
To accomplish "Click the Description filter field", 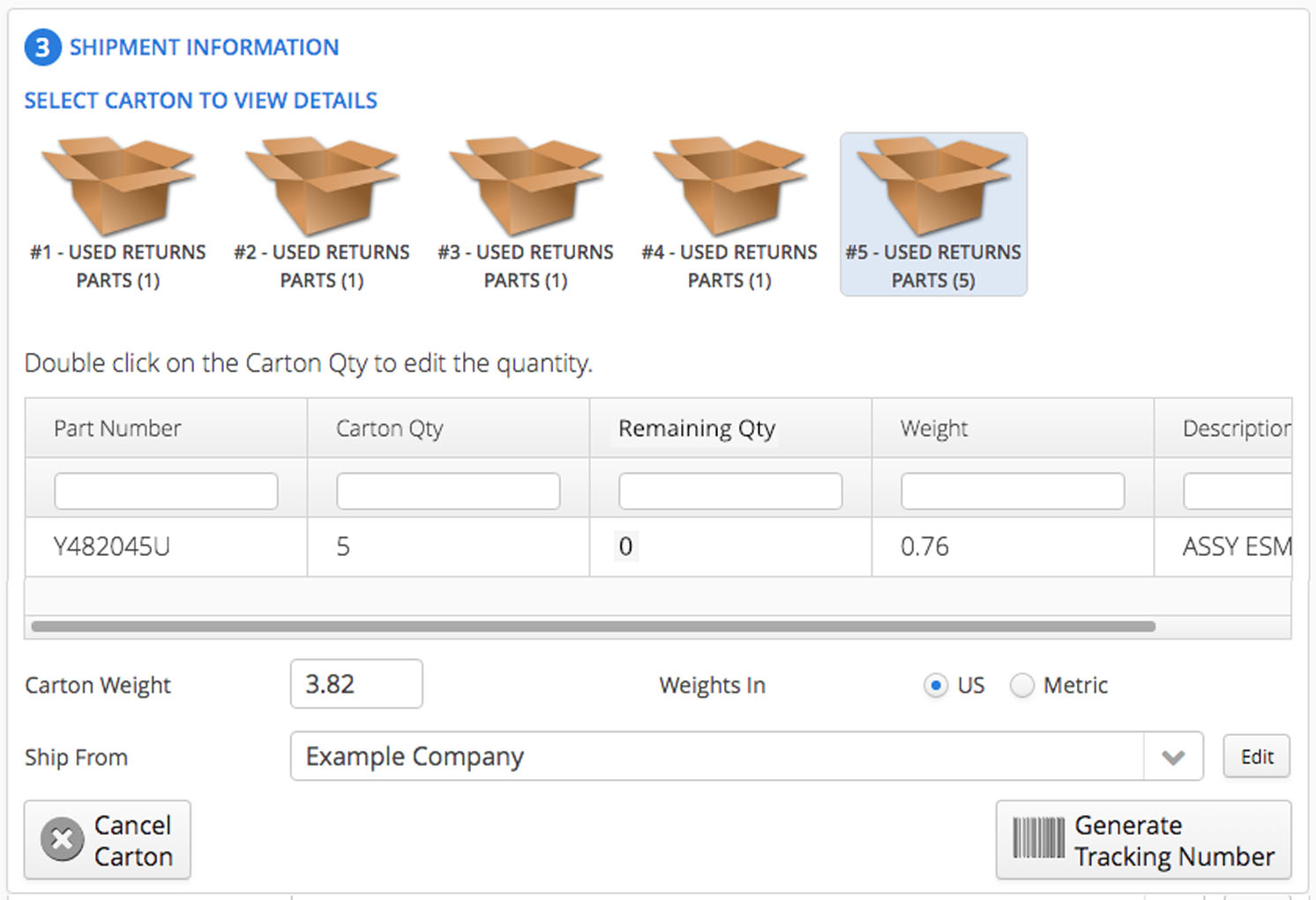I will [x=1237, y=491].
